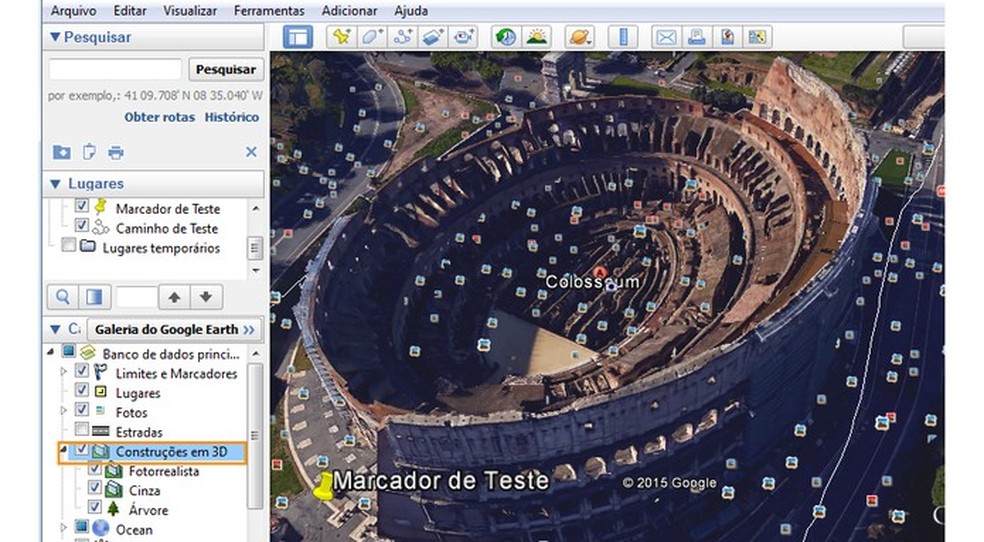
Task: Click the Save Image toolbar icon
Action: [727, 37]
